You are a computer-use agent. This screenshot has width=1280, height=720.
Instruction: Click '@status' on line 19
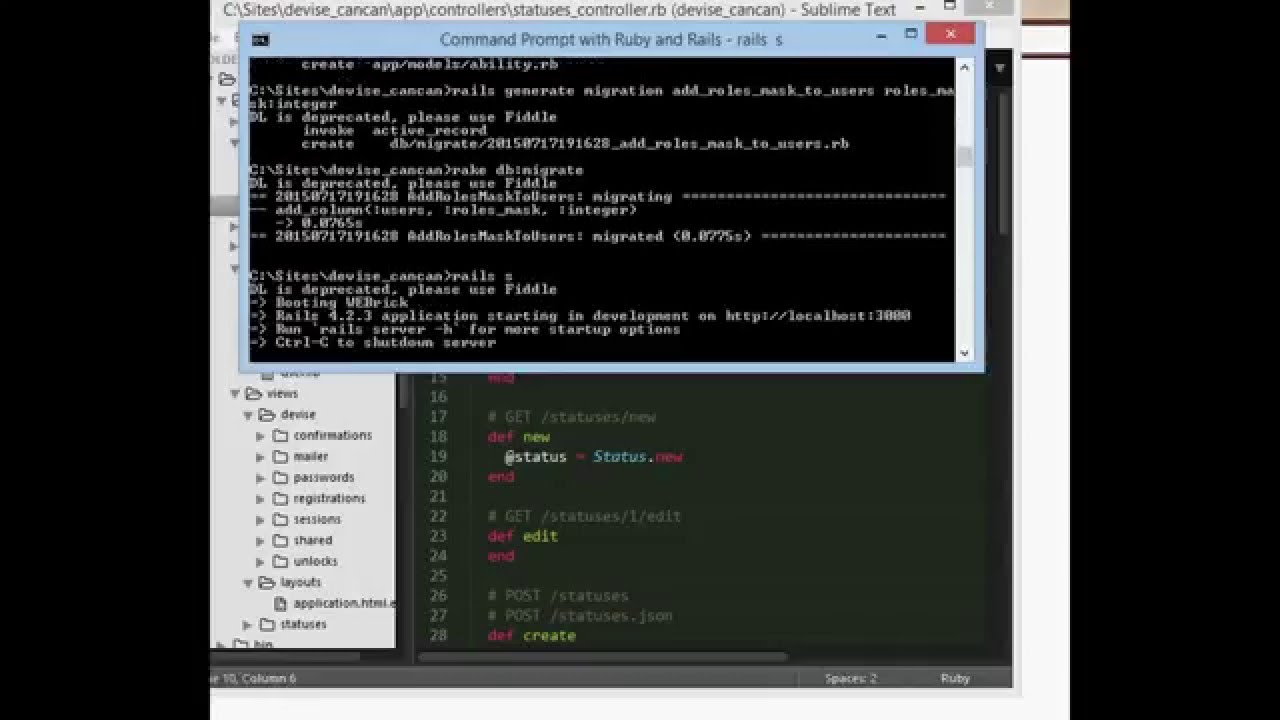[x=535, y=457]
